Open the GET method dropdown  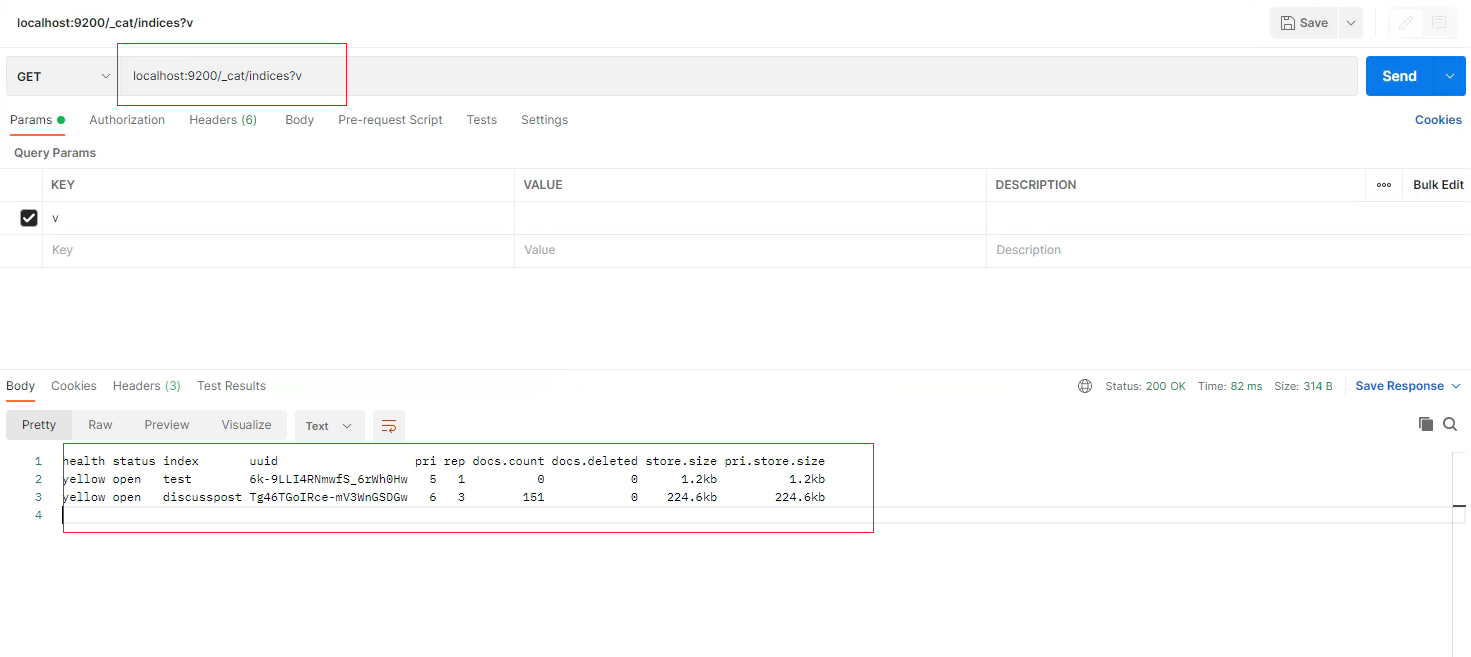pos(63,76)
